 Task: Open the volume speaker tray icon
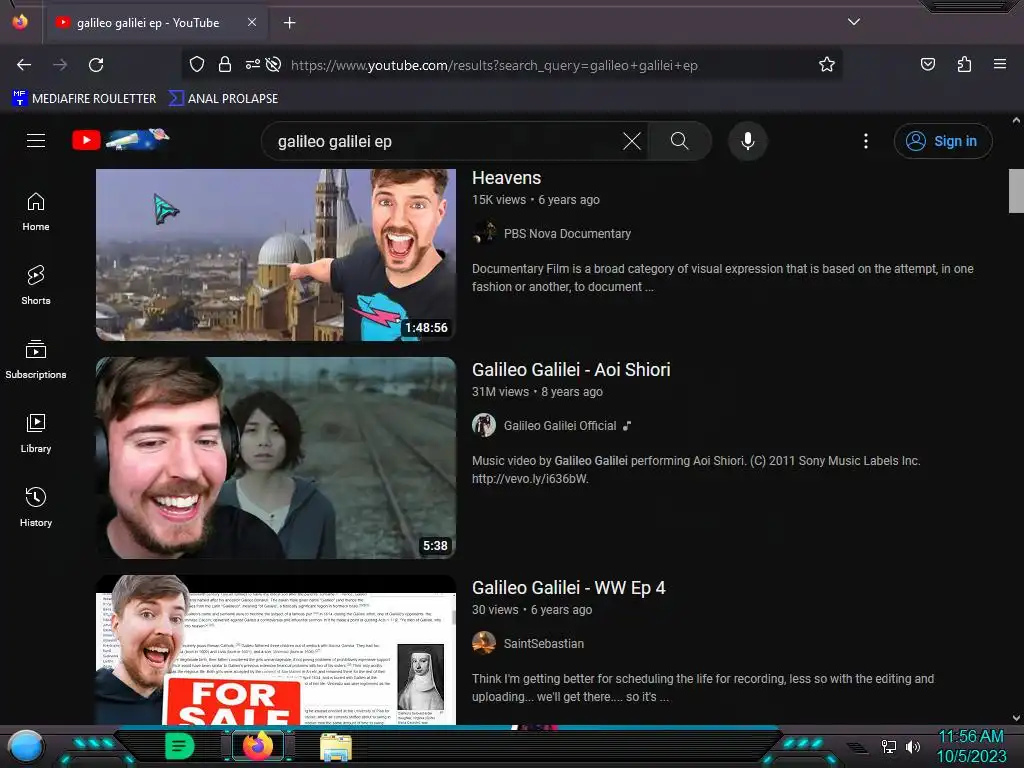(x=913, y=746)
